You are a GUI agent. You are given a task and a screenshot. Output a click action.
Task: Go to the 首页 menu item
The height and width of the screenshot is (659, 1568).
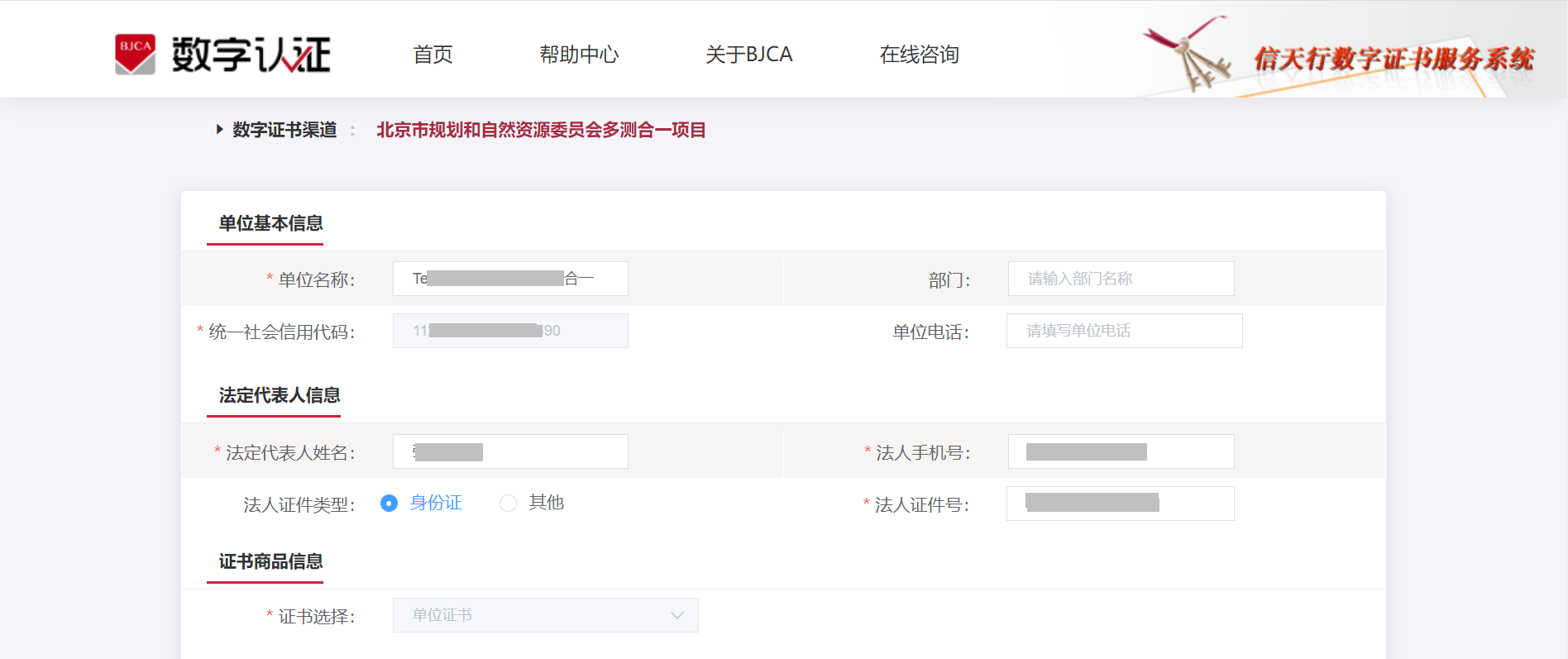click(x=433, y=55)
